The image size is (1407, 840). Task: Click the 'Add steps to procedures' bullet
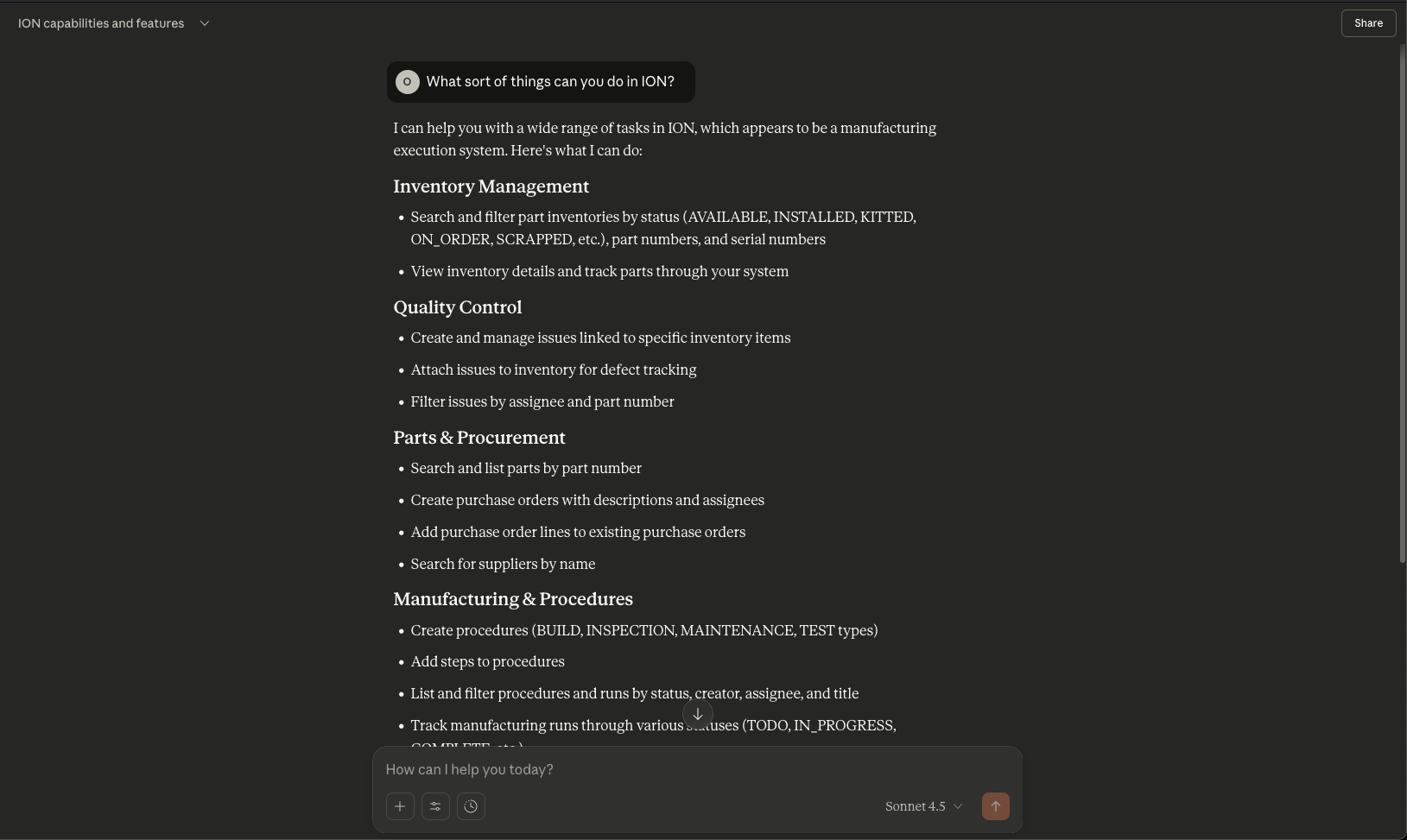487,662
